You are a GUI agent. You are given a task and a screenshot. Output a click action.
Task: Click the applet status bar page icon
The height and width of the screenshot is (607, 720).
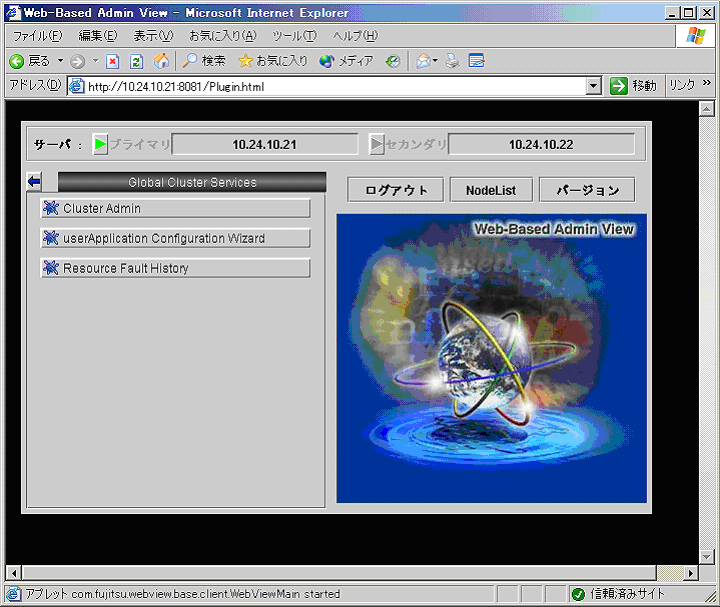point(13,594)
